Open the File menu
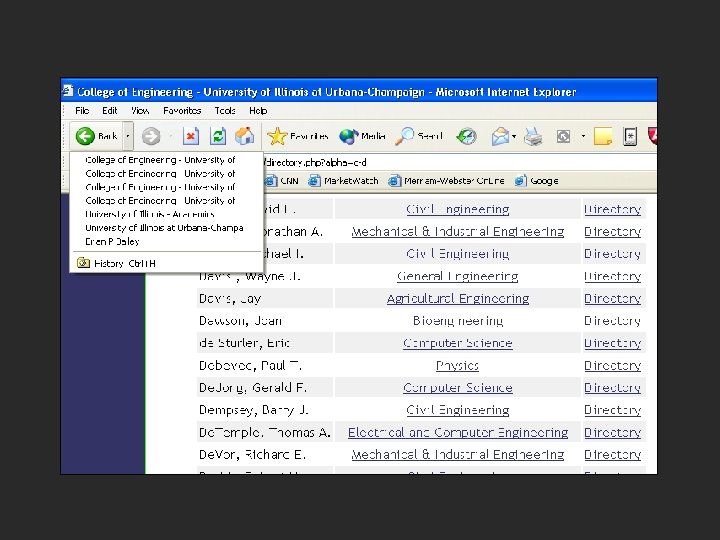 [82, 111]
